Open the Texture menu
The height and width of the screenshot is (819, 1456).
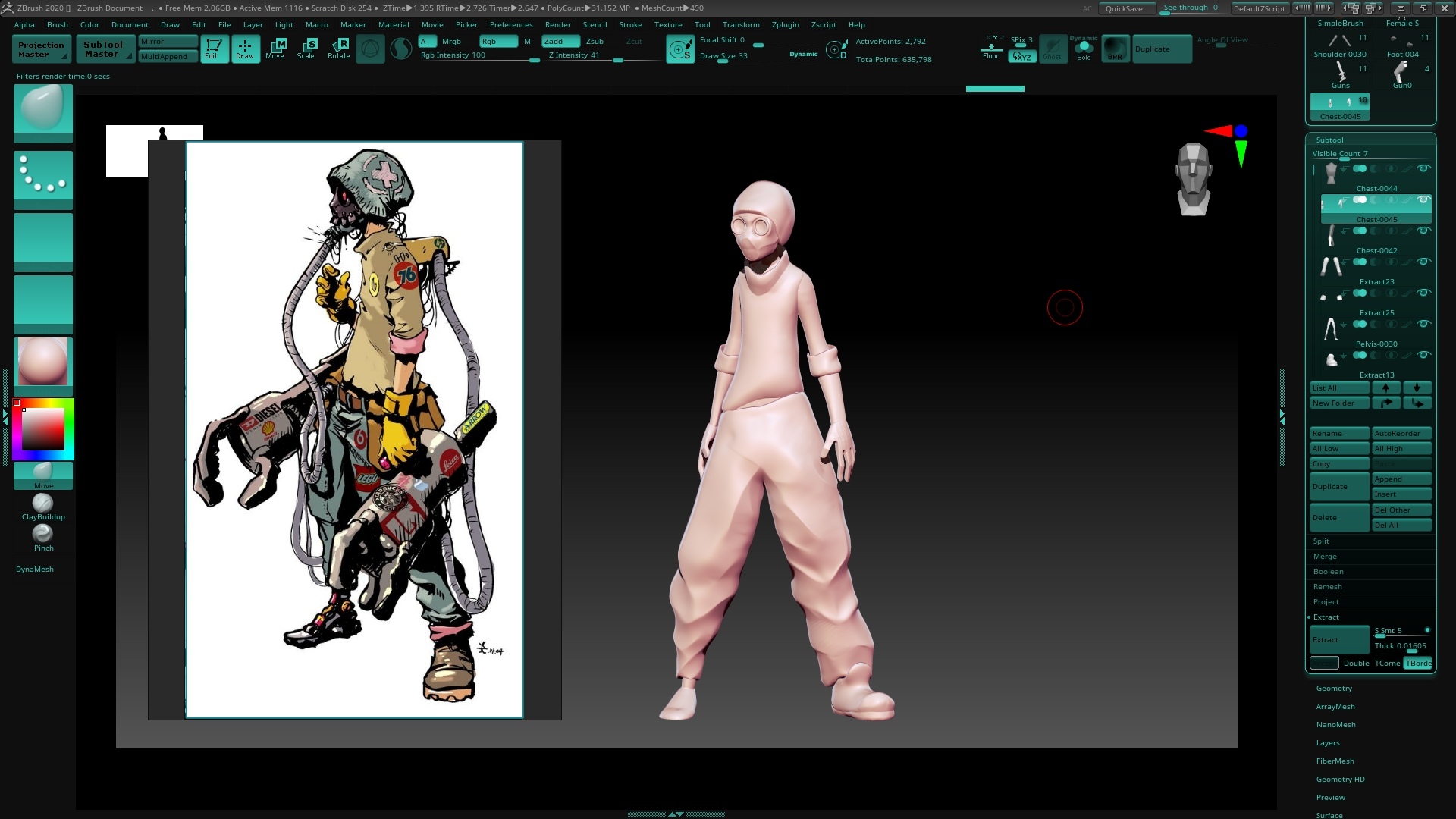coord(668,25)
